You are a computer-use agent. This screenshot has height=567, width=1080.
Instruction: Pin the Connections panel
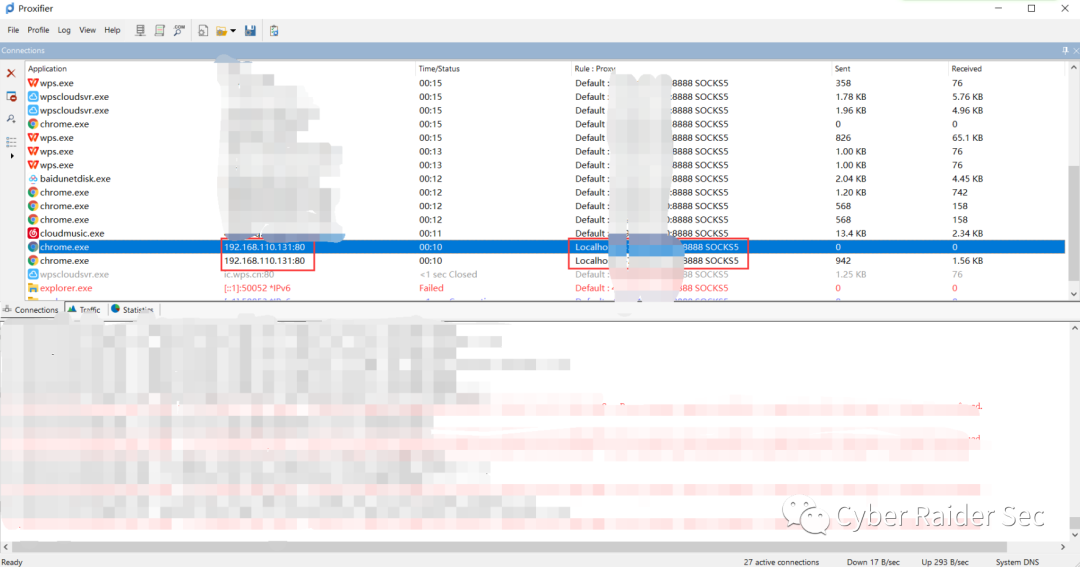coord(1065,50)
